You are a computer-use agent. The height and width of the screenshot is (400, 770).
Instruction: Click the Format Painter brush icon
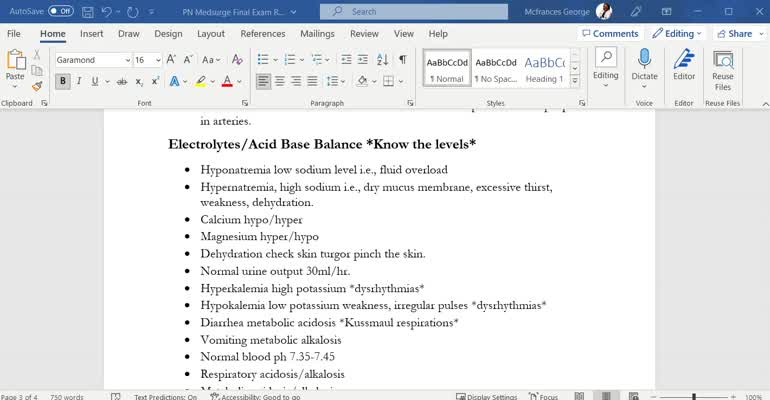click(x=37, y=86)
